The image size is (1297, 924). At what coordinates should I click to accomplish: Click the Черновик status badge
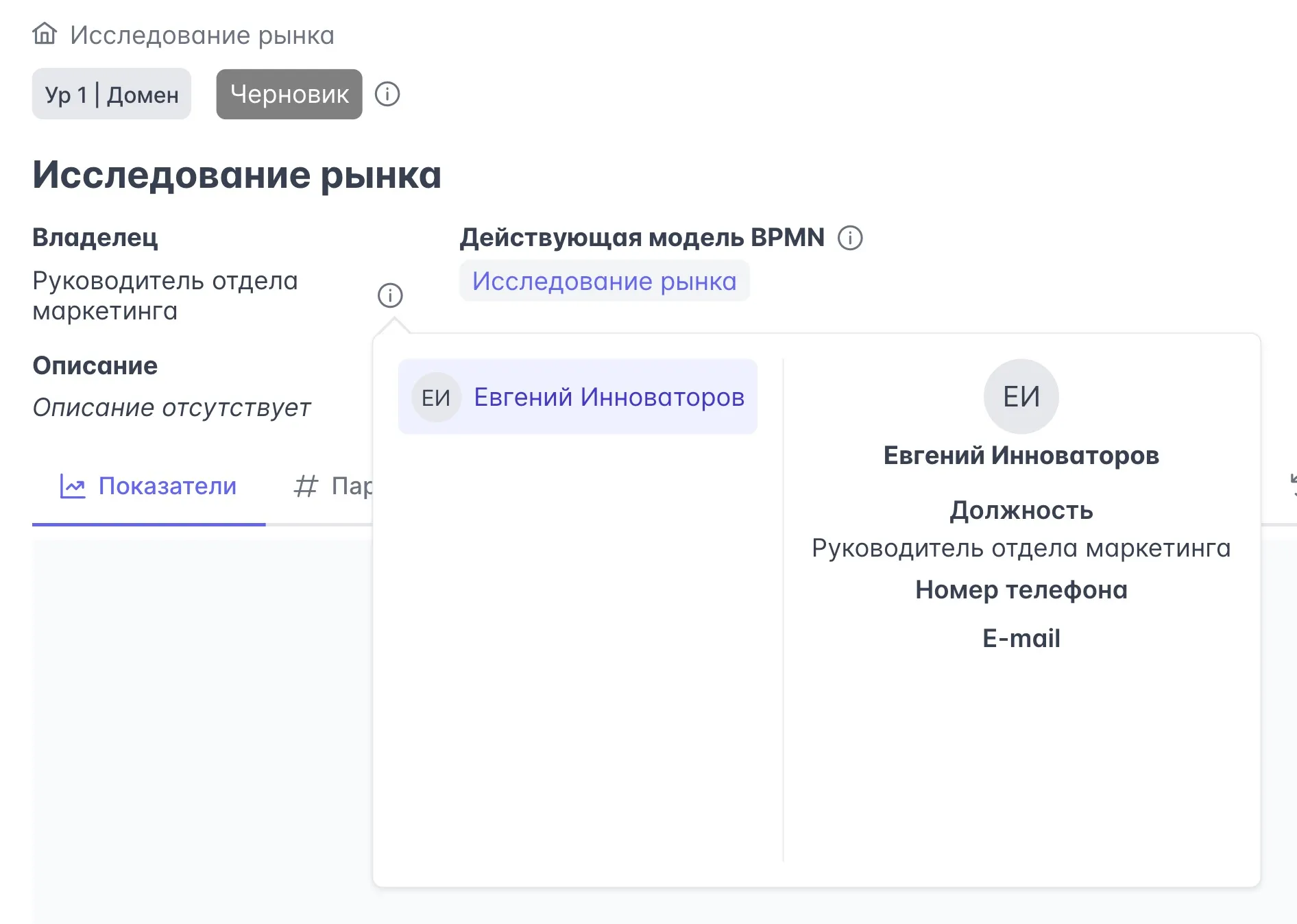point(289,94)
